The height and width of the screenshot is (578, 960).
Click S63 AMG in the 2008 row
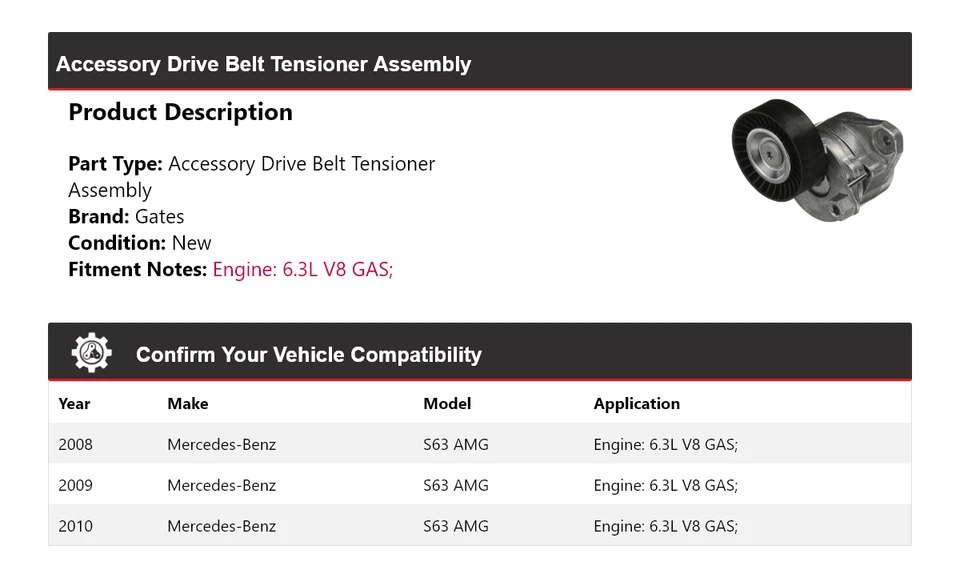(455, 444)
